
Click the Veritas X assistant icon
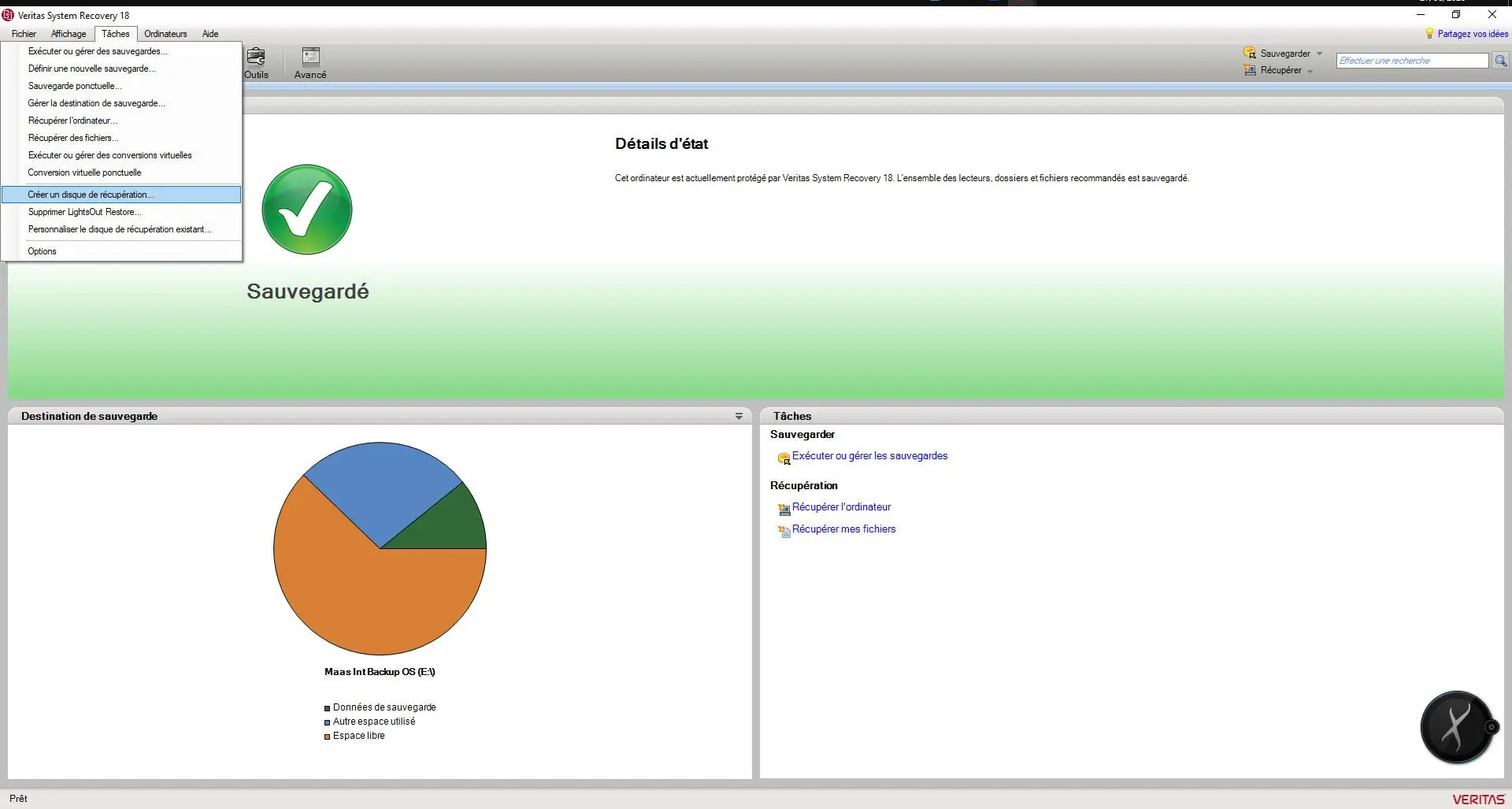coord(1457,727)
